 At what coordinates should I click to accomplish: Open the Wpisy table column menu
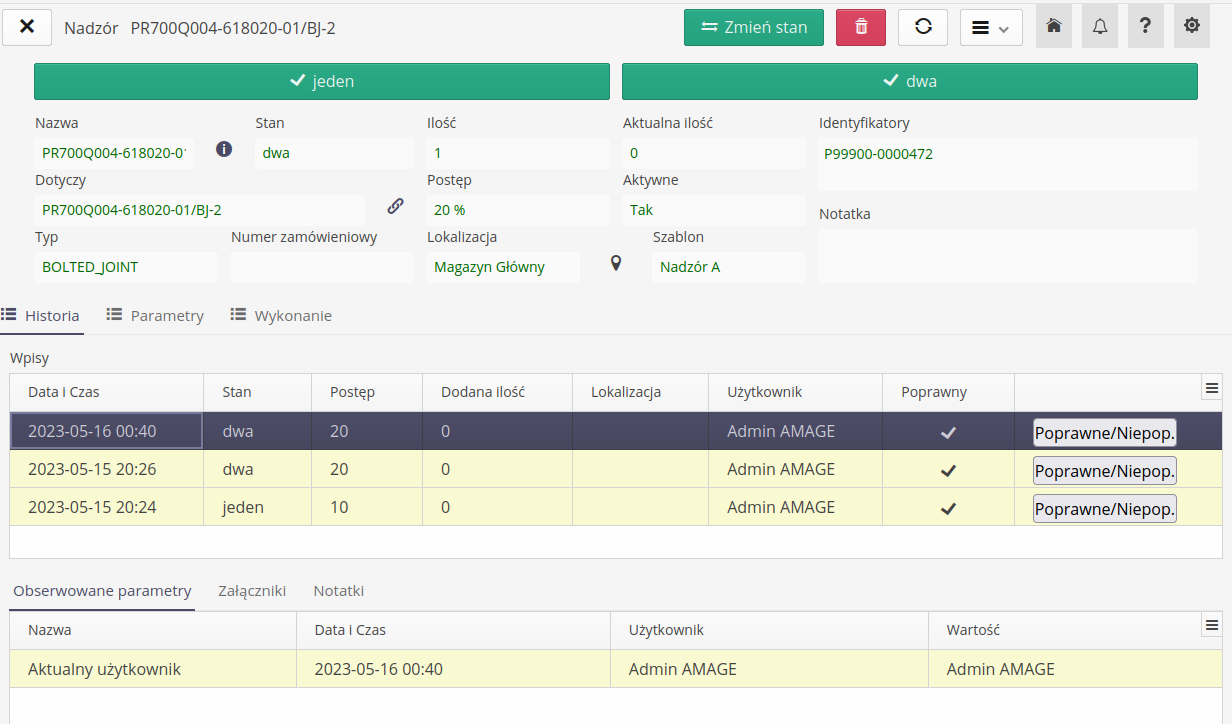(1211, 388)
